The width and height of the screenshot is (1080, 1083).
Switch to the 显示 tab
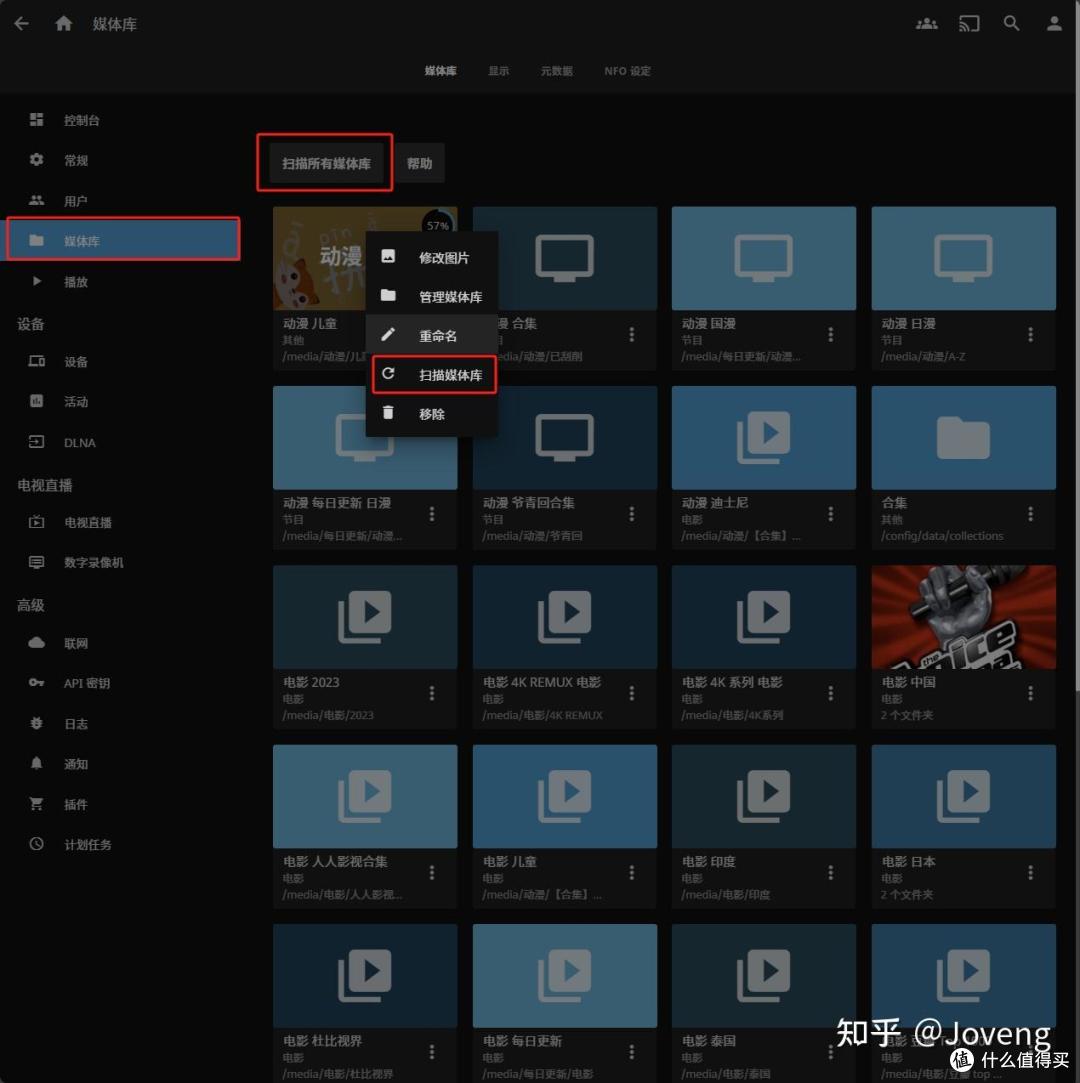pyautogui.click(x=498, y=71)
